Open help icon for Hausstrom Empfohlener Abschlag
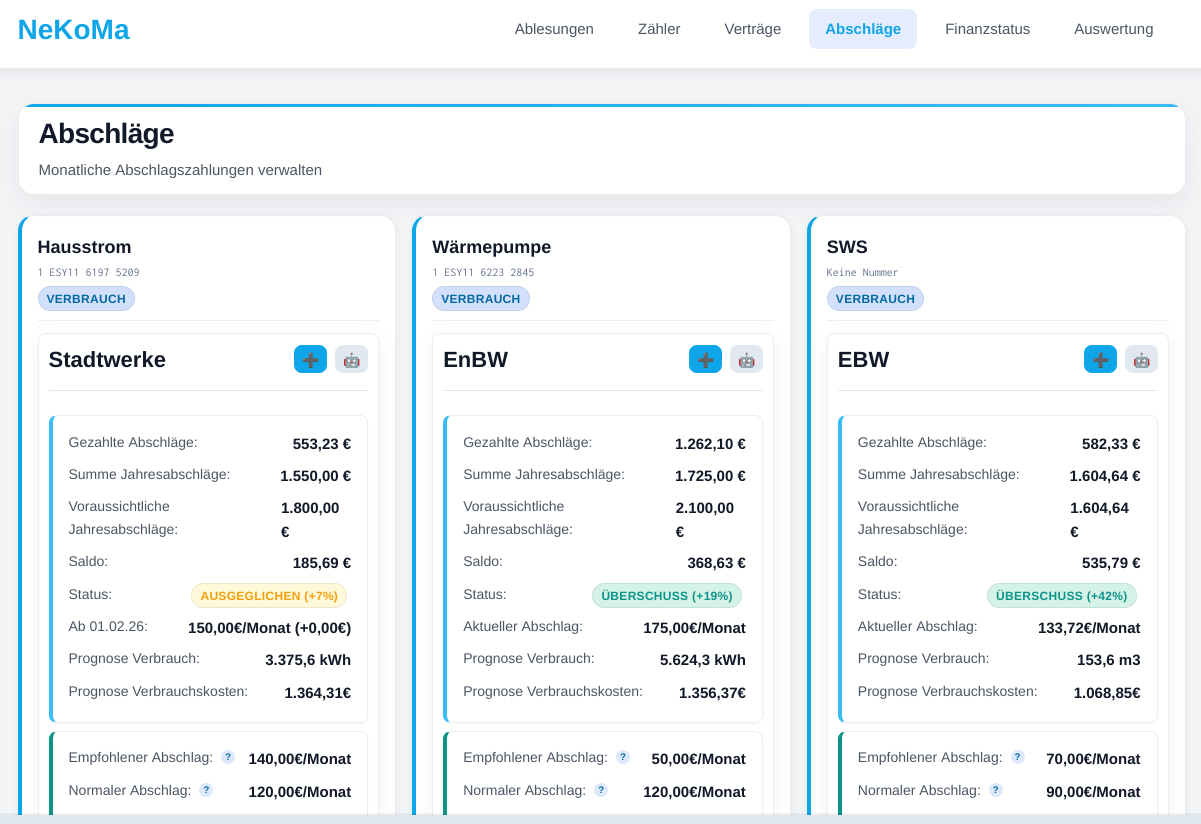 tap(228, 757)
